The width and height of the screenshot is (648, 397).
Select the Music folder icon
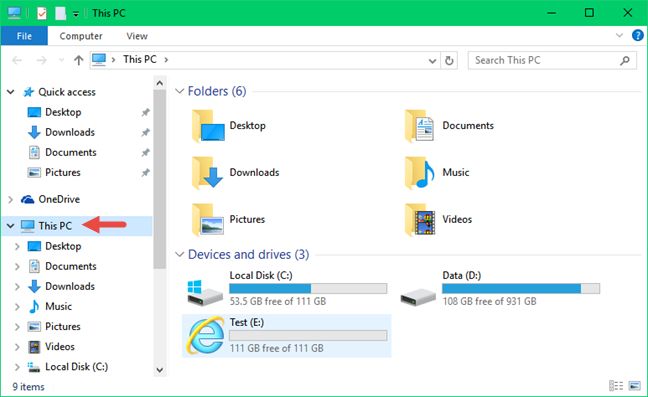tap(419, 172)
